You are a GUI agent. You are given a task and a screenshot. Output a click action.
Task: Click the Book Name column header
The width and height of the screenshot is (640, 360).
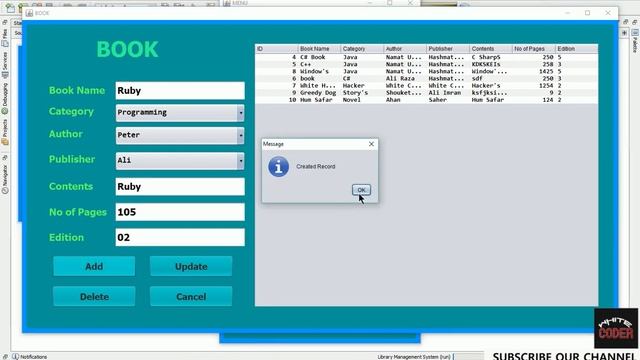click(320, 49)
